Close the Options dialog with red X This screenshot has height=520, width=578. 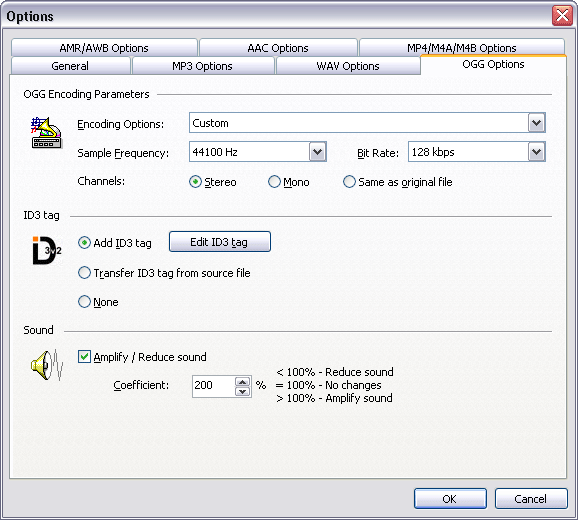(562, 16)
